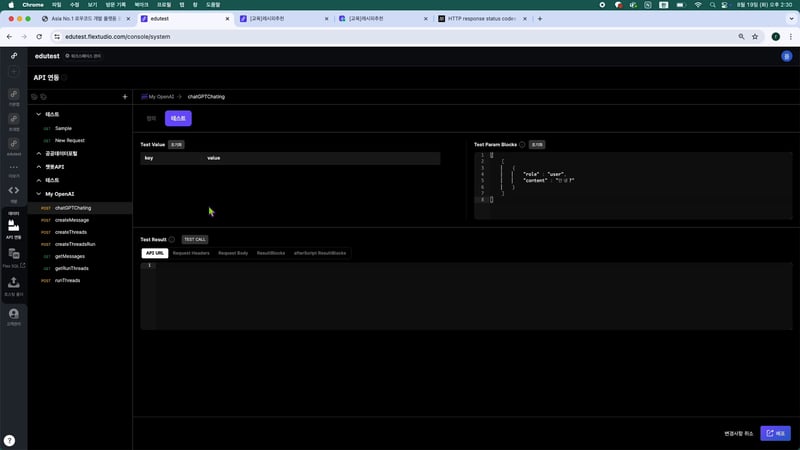This screenshot has height=450, width=800.
Task: Select the createThreads API request
Action: point(70,232)
